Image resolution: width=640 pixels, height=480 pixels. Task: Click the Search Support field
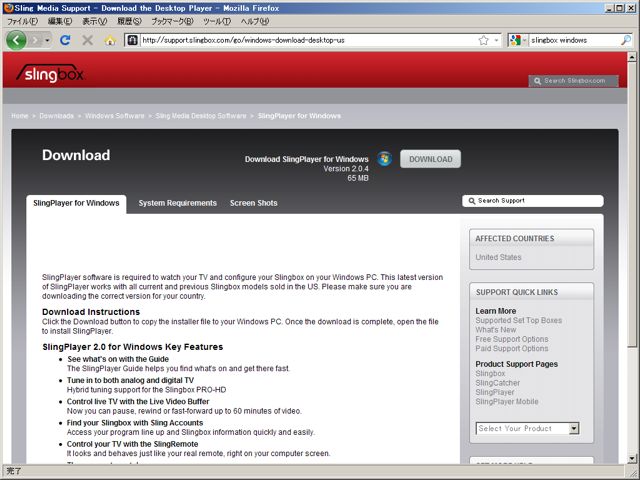533,201
